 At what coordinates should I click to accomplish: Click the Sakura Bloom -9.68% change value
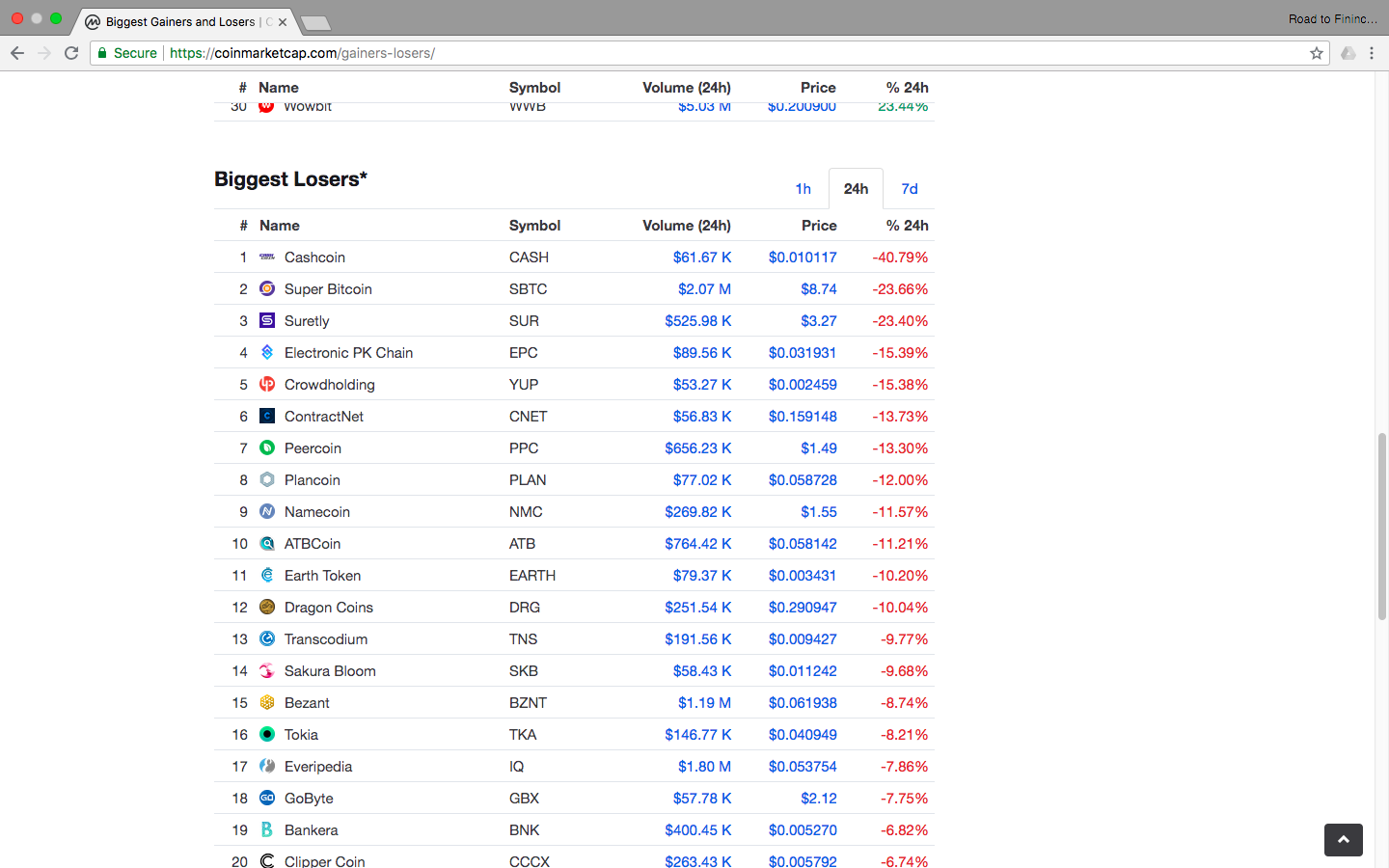pyautogui.click(x=905, y=671)
